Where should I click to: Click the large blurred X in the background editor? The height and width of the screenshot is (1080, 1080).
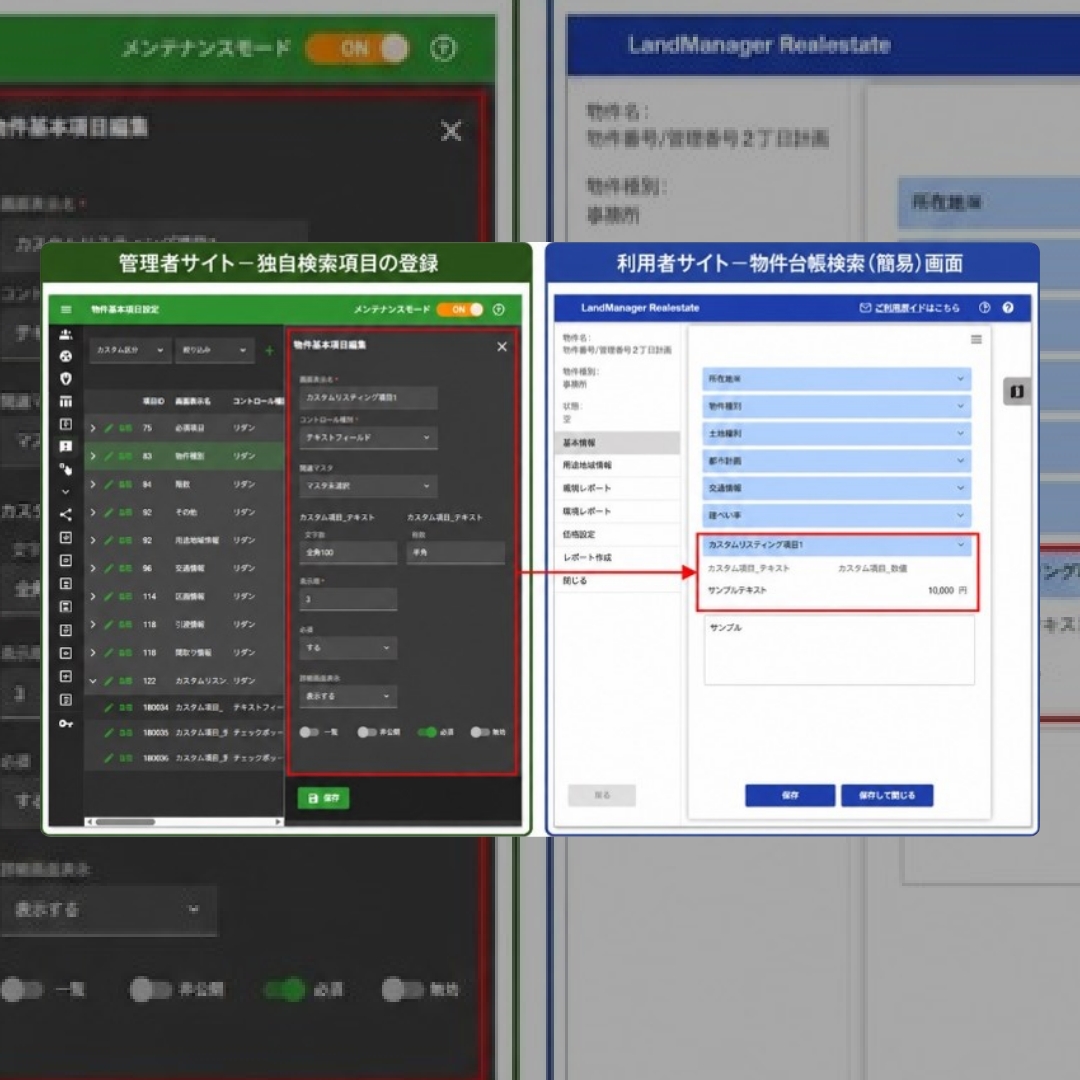pos(451,130)
